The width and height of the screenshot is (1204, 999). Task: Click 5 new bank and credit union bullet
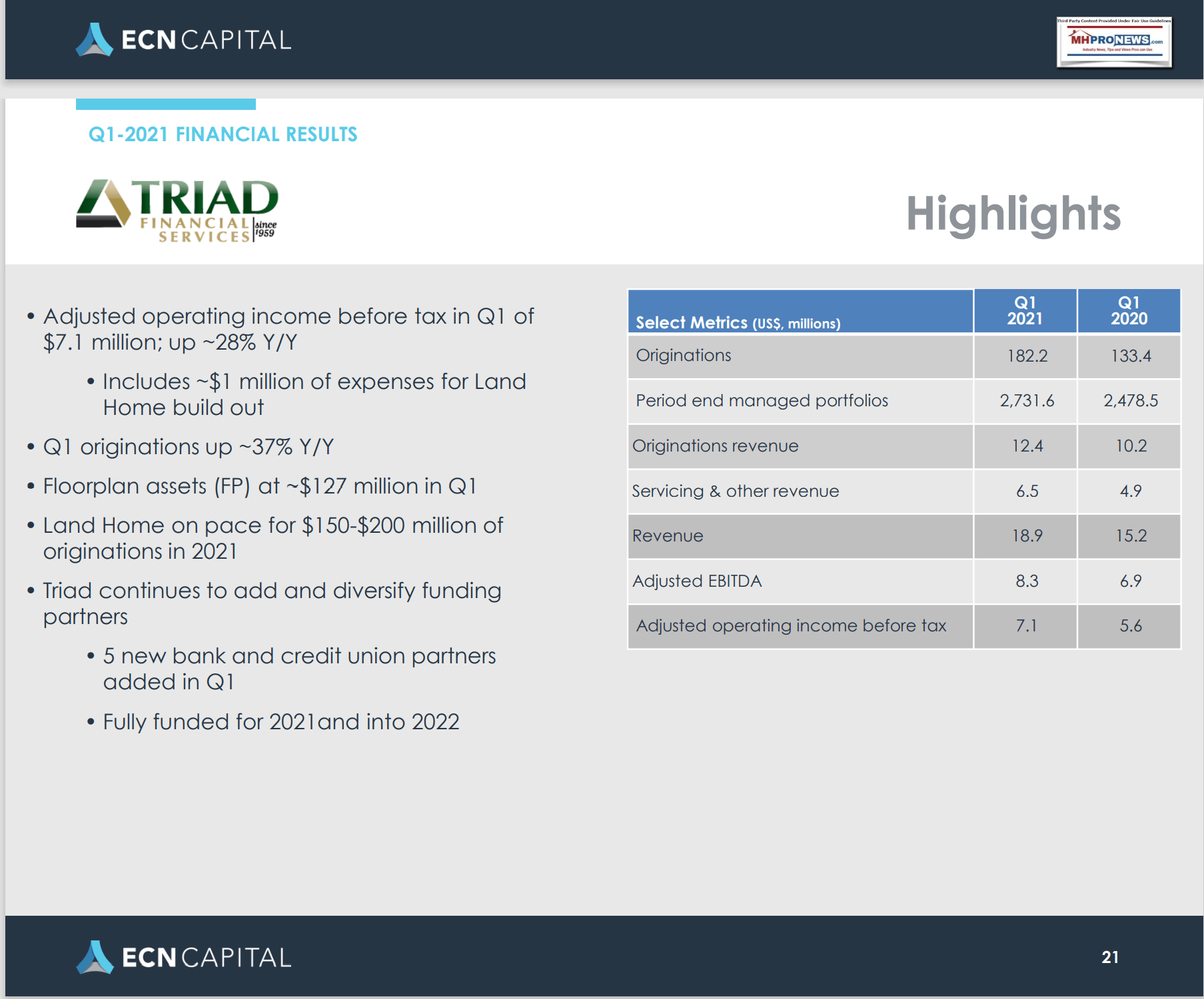299,669
